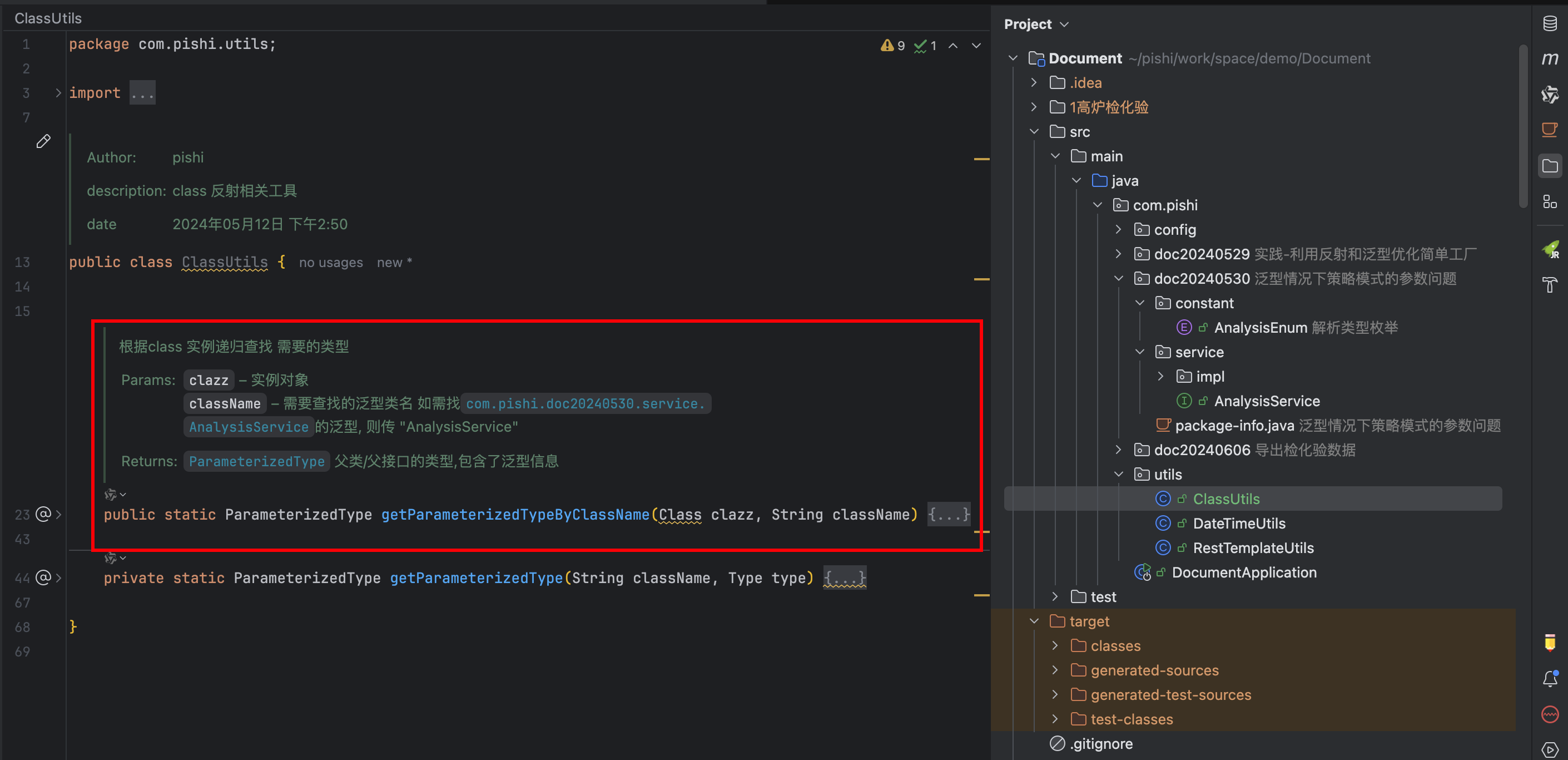Click the folded import ellipsis

coord(142,93)
